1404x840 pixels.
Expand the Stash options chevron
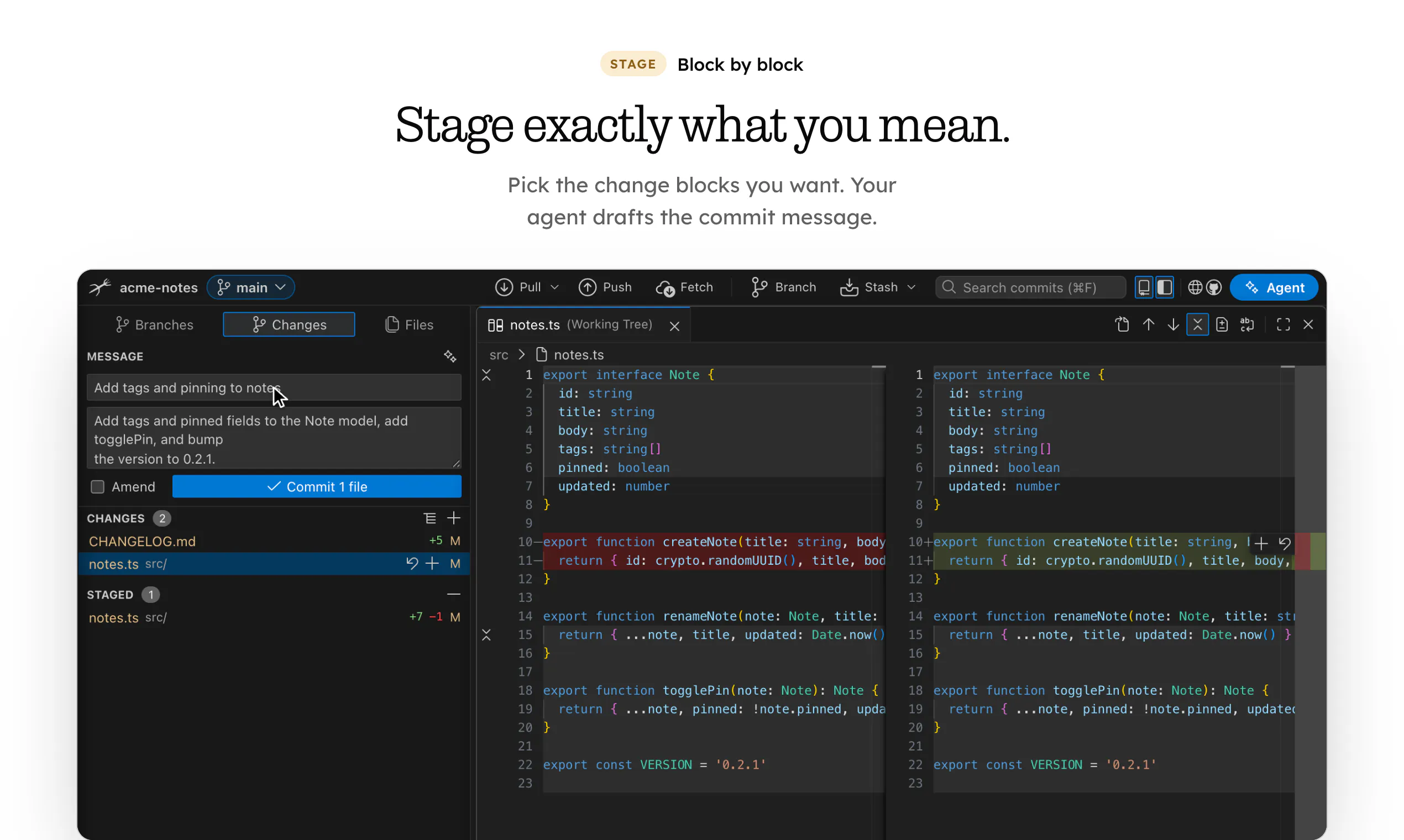click(x=911, y=287)
